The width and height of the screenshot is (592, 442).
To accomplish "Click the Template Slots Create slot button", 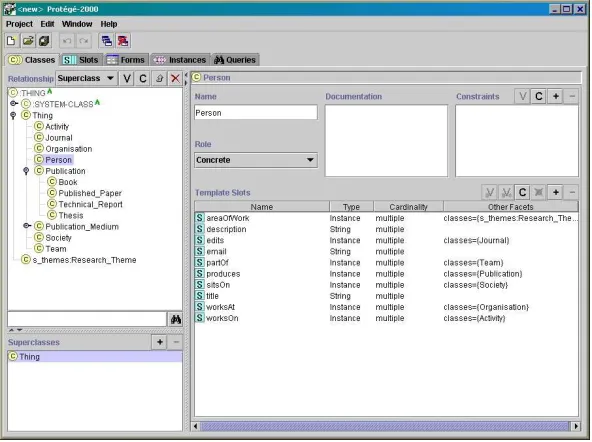I will point(523,193).
